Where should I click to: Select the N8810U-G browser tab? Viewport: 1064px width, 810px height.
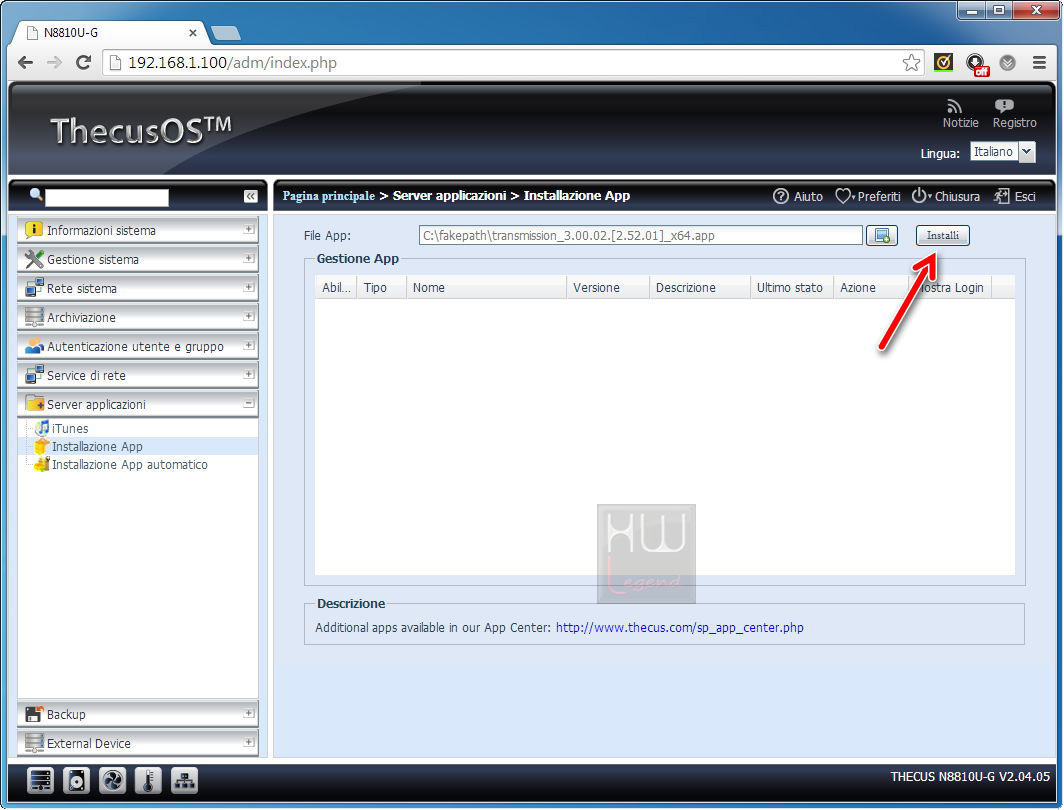coord(109,33)
